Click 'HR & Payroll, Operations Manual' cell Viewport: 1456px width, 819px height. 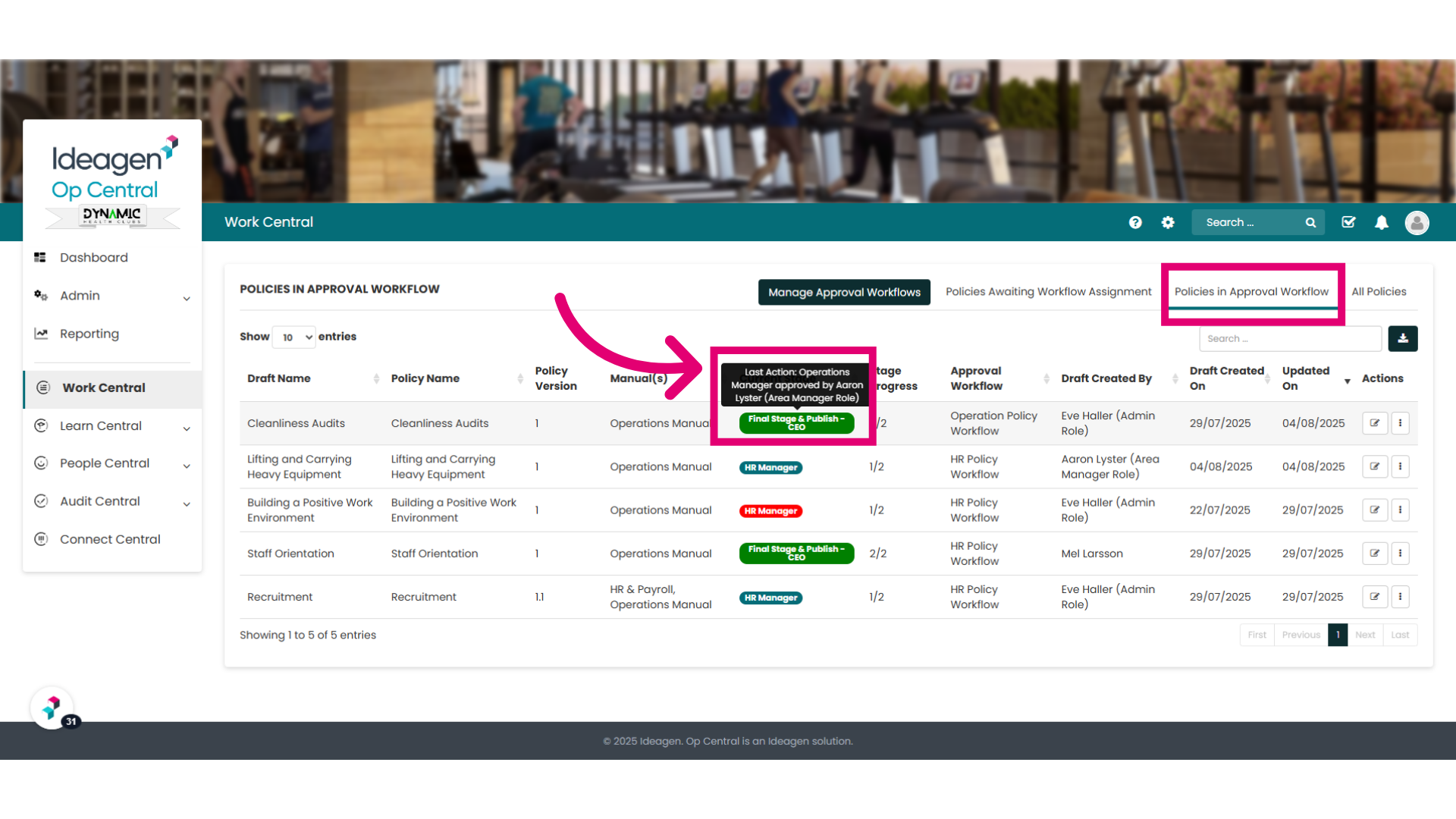click(x=661, y=597)
